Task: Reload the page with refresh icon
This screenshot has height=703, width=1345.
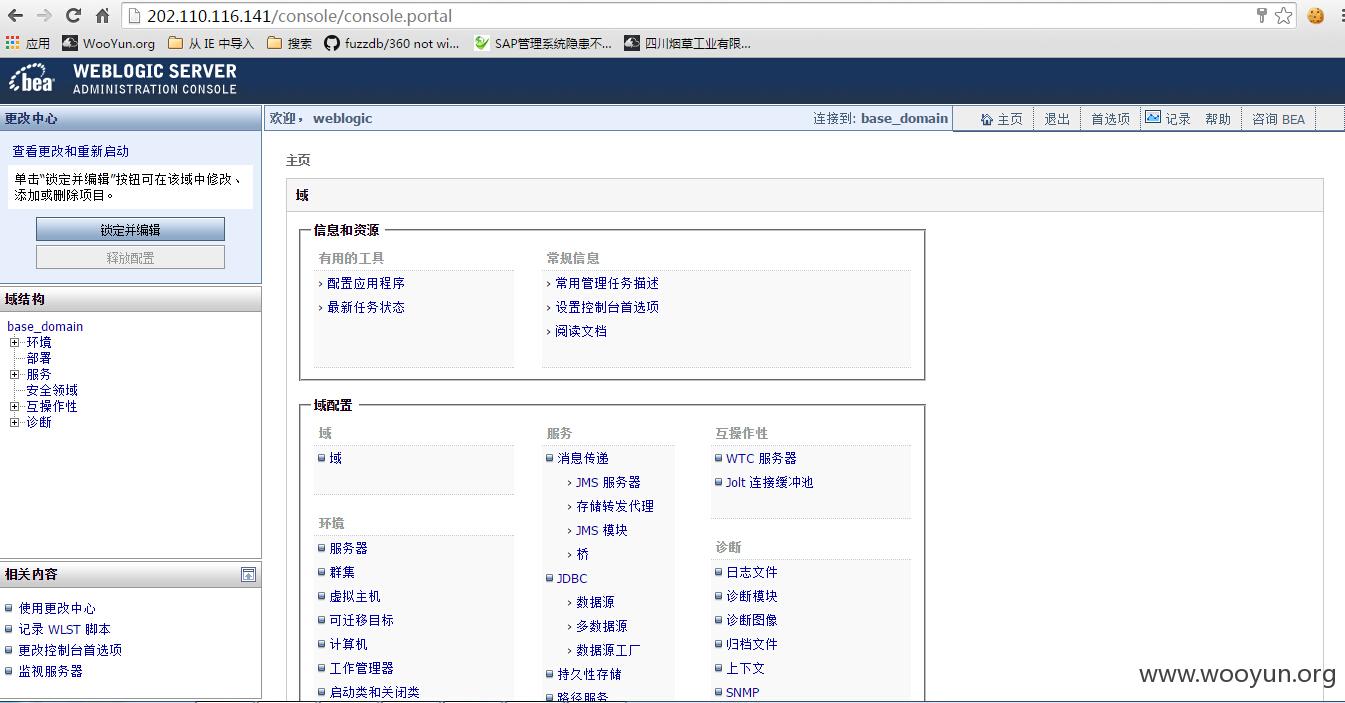Action: click(x=73, y=16)
